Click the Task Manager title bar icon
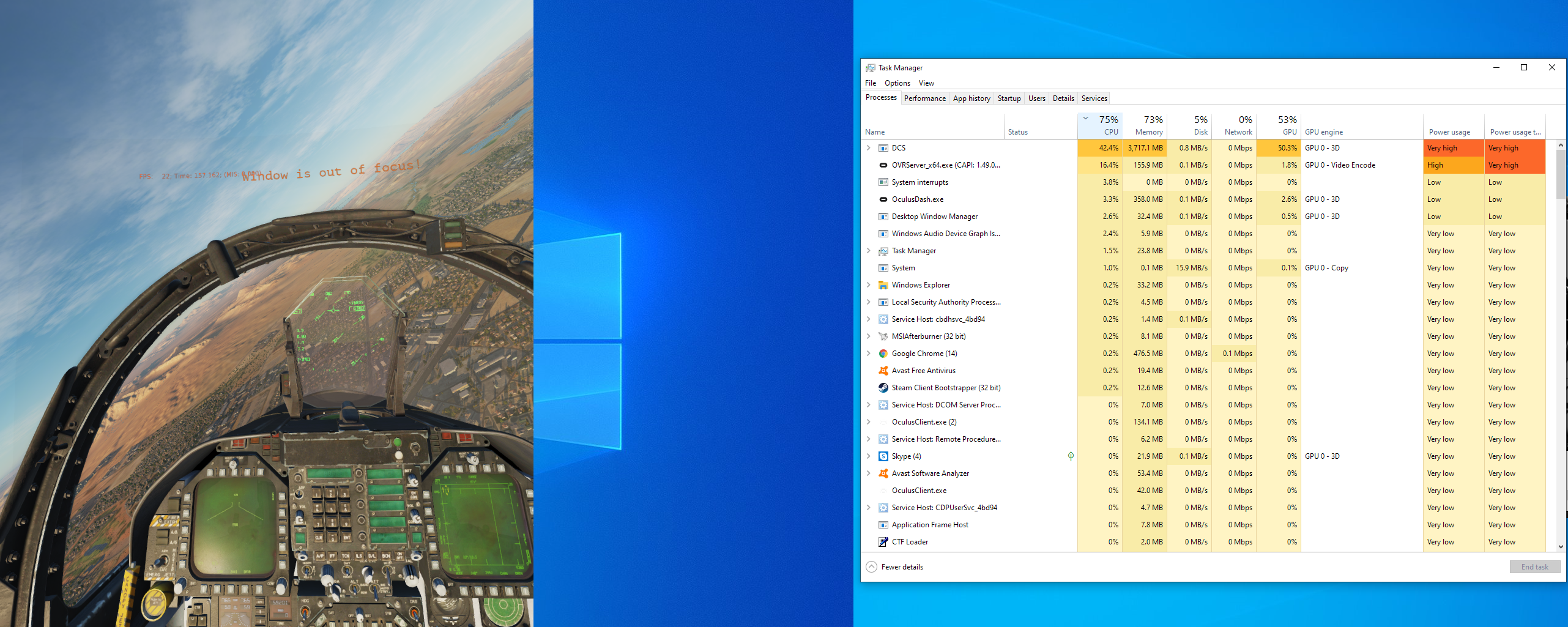Viewport: 1568px width, 627px height. click(870, 68)
